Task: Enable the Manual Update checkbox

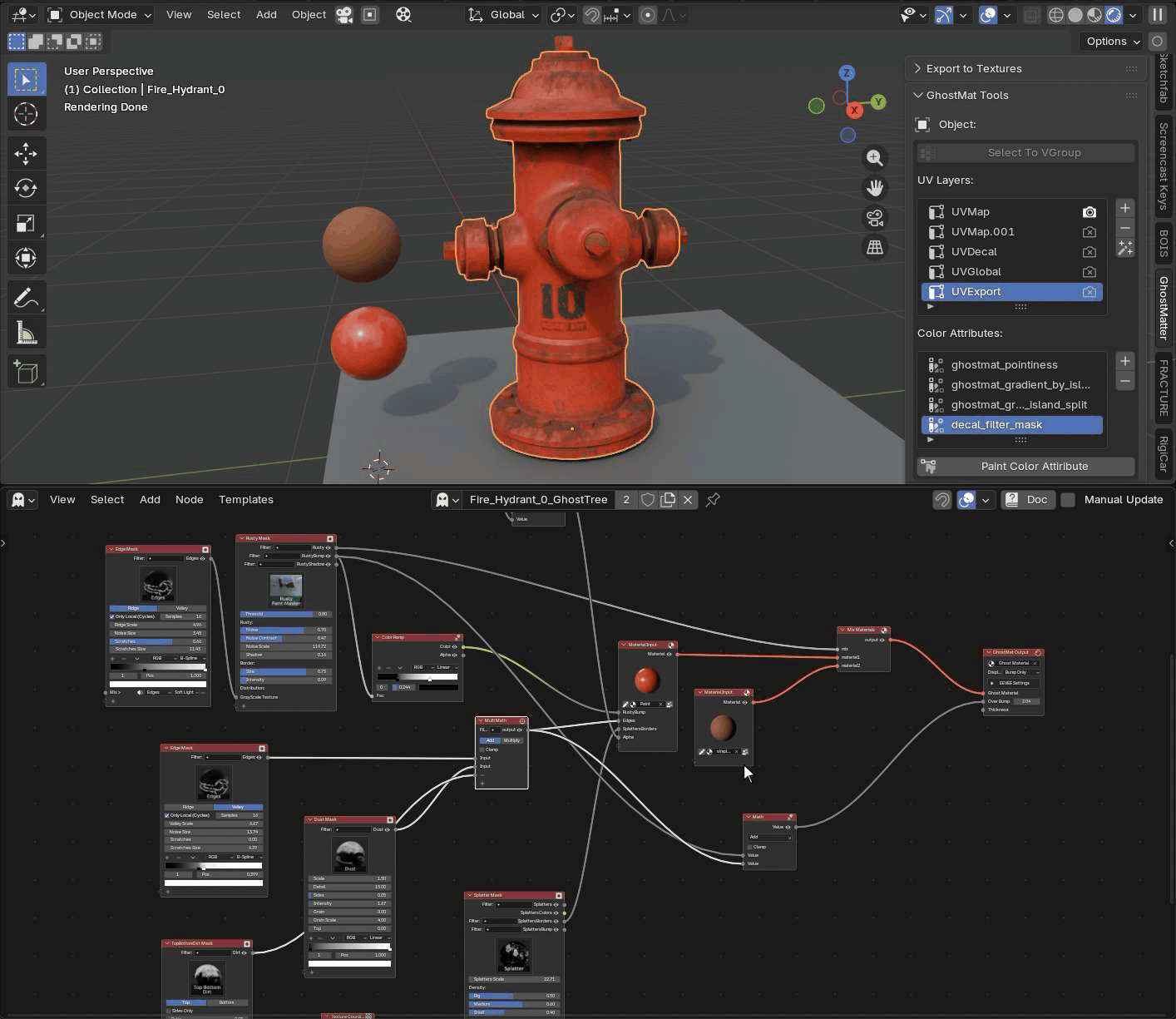Action: click(1069, 500)
